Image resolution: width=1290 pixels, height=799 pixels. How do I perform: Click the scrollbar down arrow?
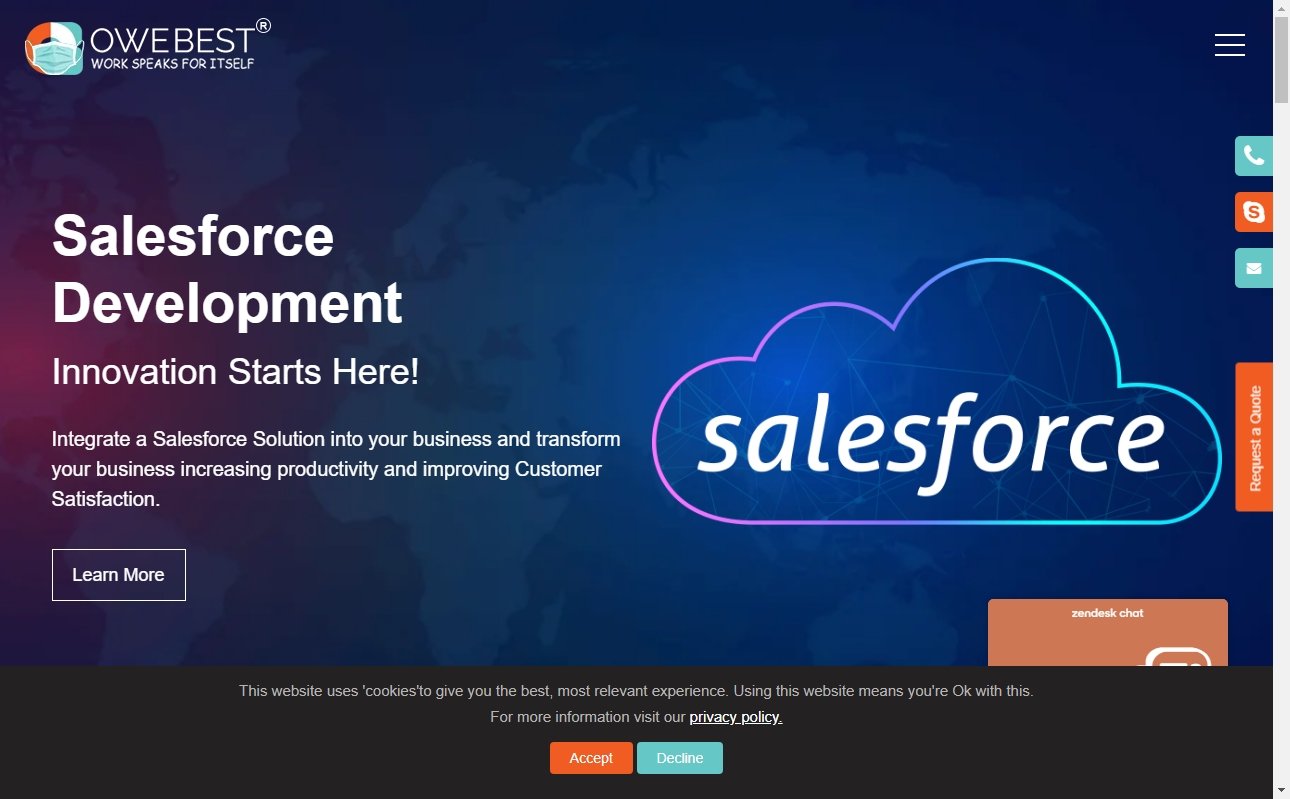coord(1281,790)
